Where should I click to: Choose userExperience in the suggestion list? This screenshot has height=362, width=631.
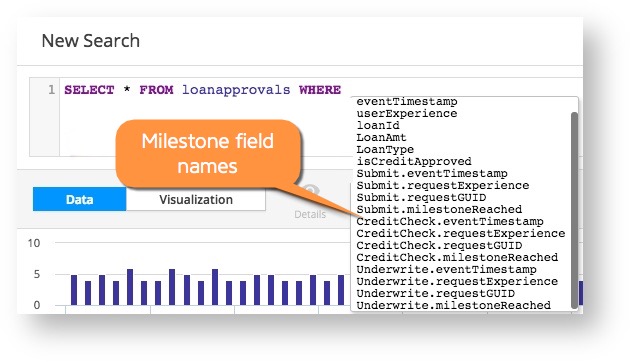tap(407, 114)
